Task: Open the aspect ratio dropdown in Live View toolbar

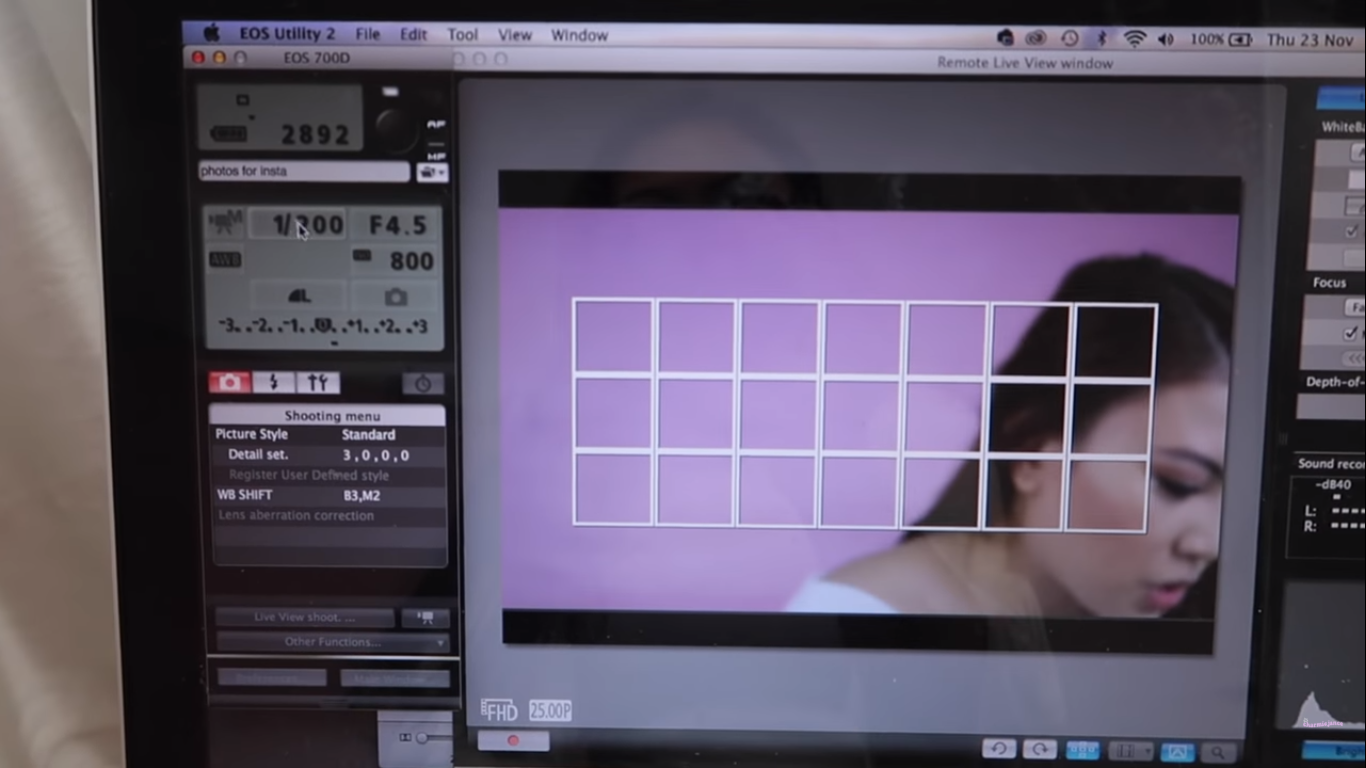Action: point(1132,751)
